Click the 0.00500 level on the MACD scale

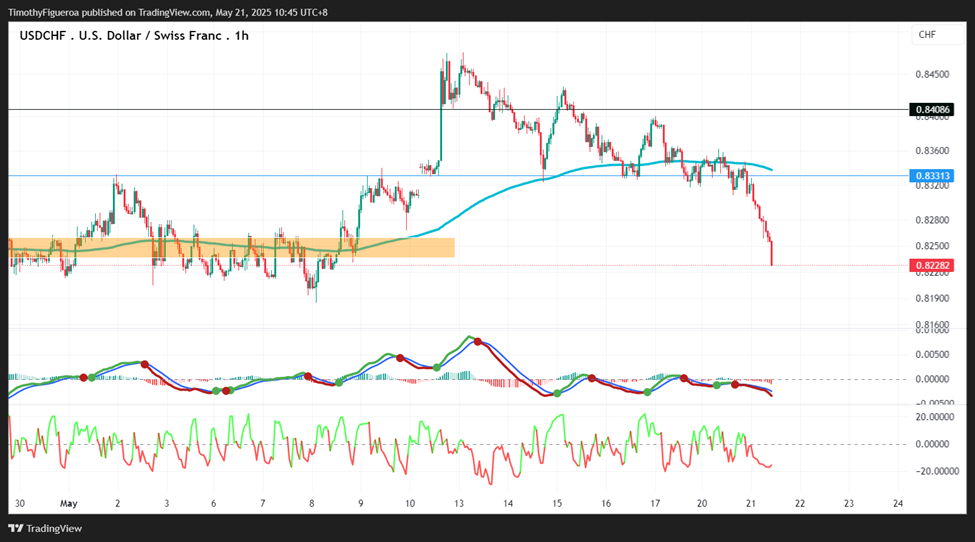point(932,354)
